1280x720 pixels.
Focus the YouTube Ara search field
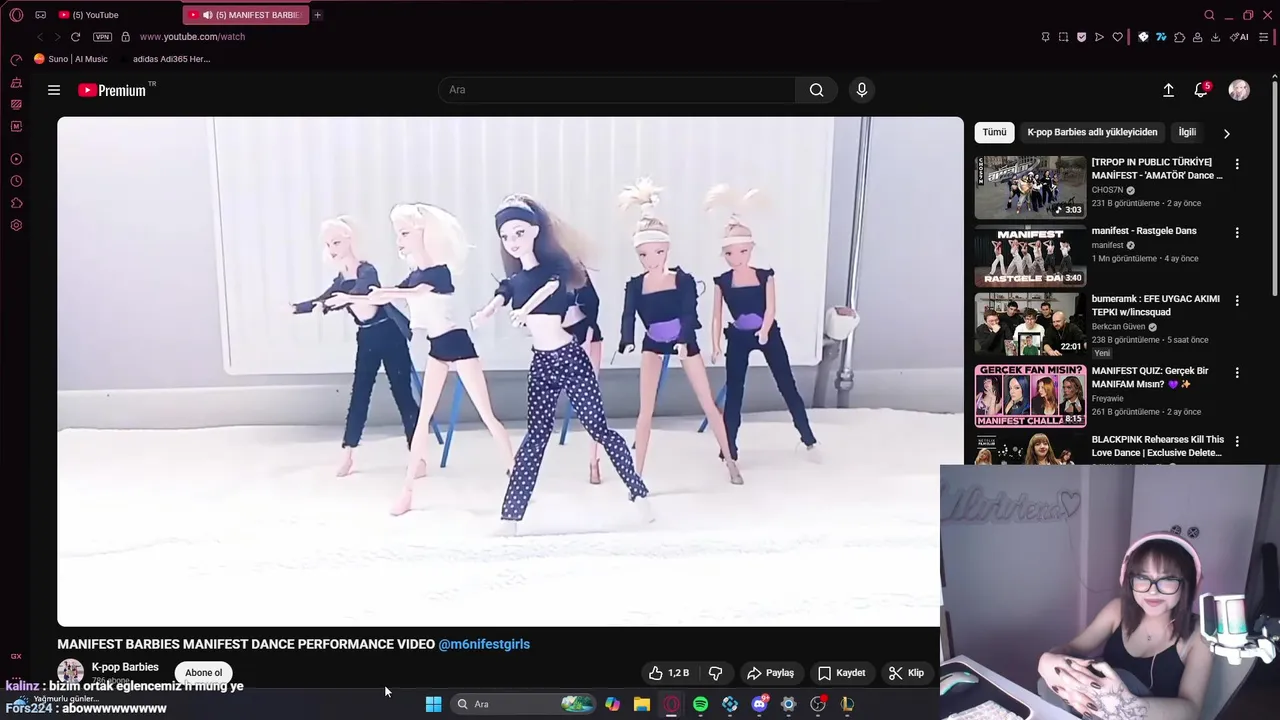click(x=617, y=90)
